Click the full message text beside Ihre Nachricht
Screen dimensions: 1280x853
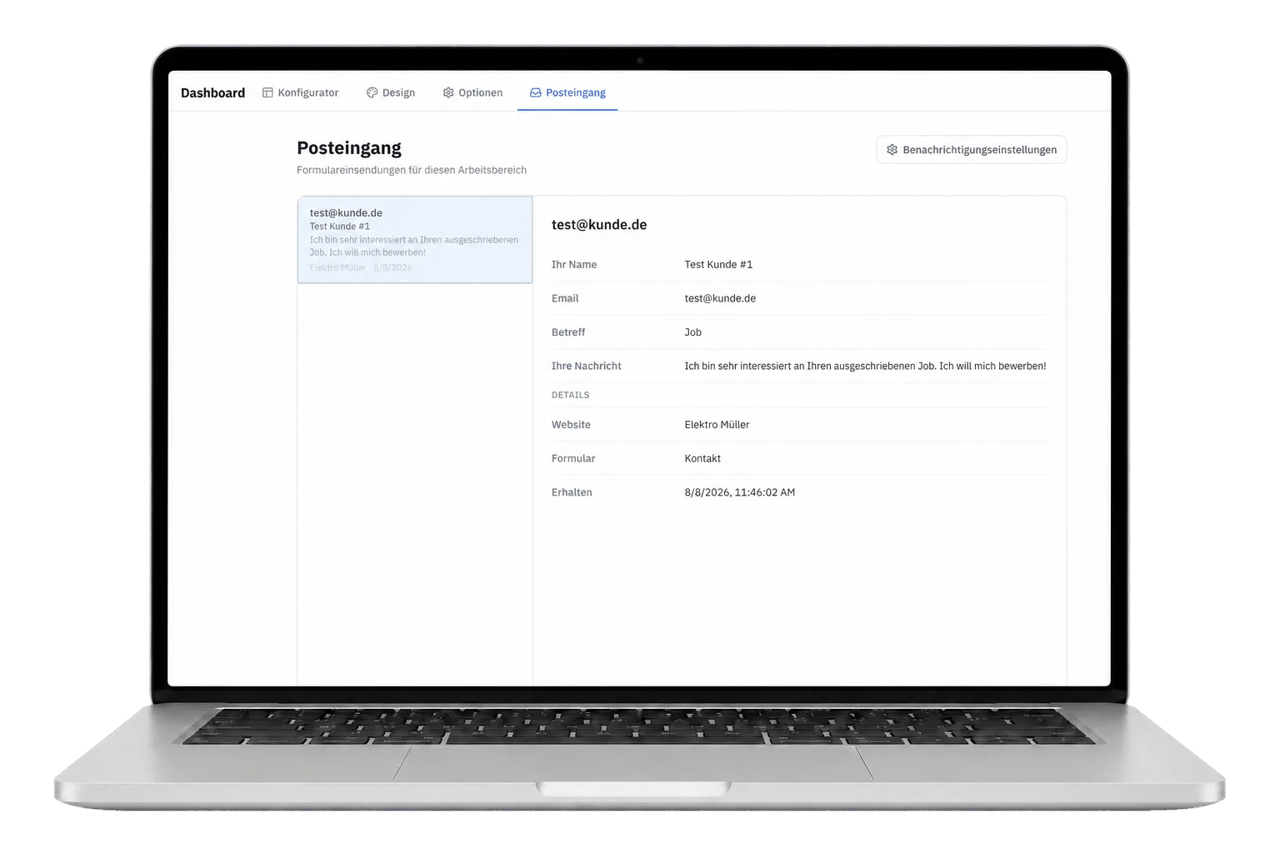(x=866, y=366)
